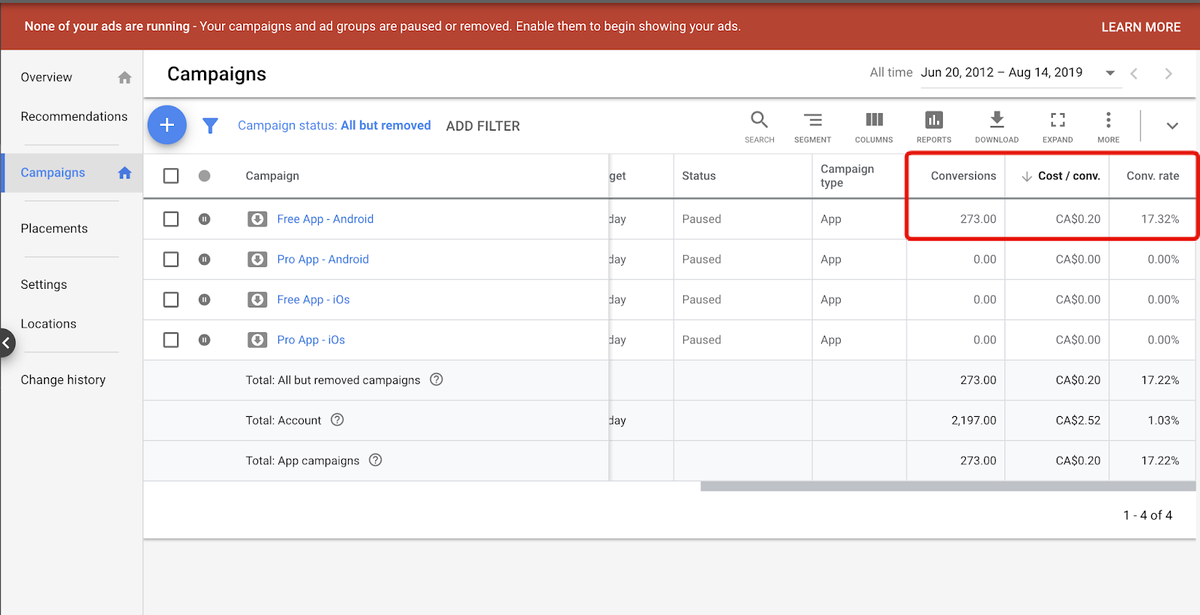Select the Free App - iOs checkbox
1200x615 pixels.
[171, 299]
